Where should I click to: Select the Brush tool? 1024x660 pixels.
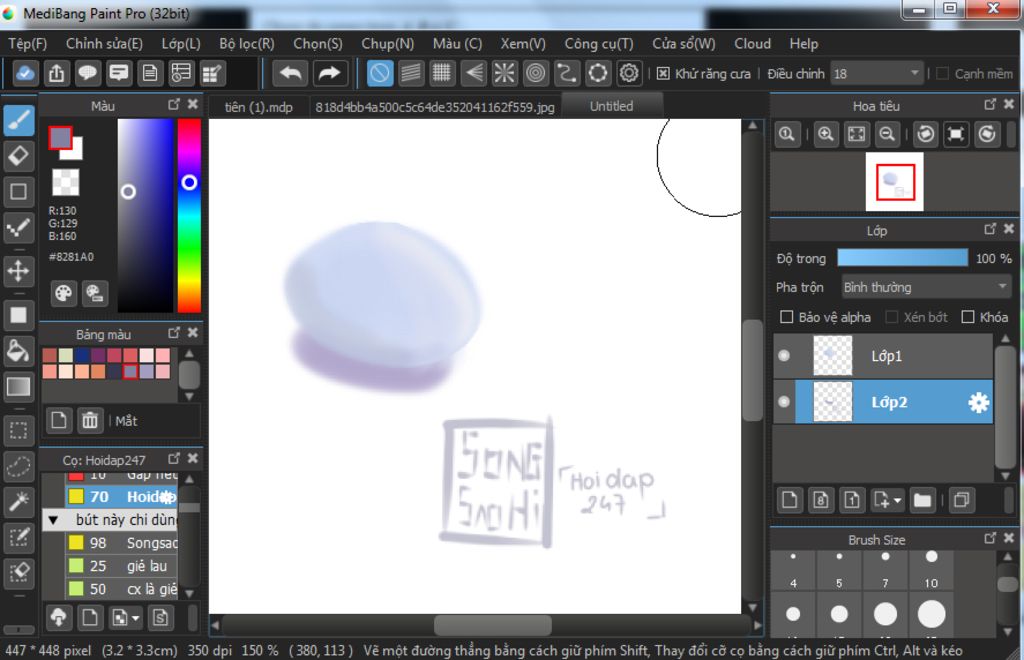(x=18, y=120)
